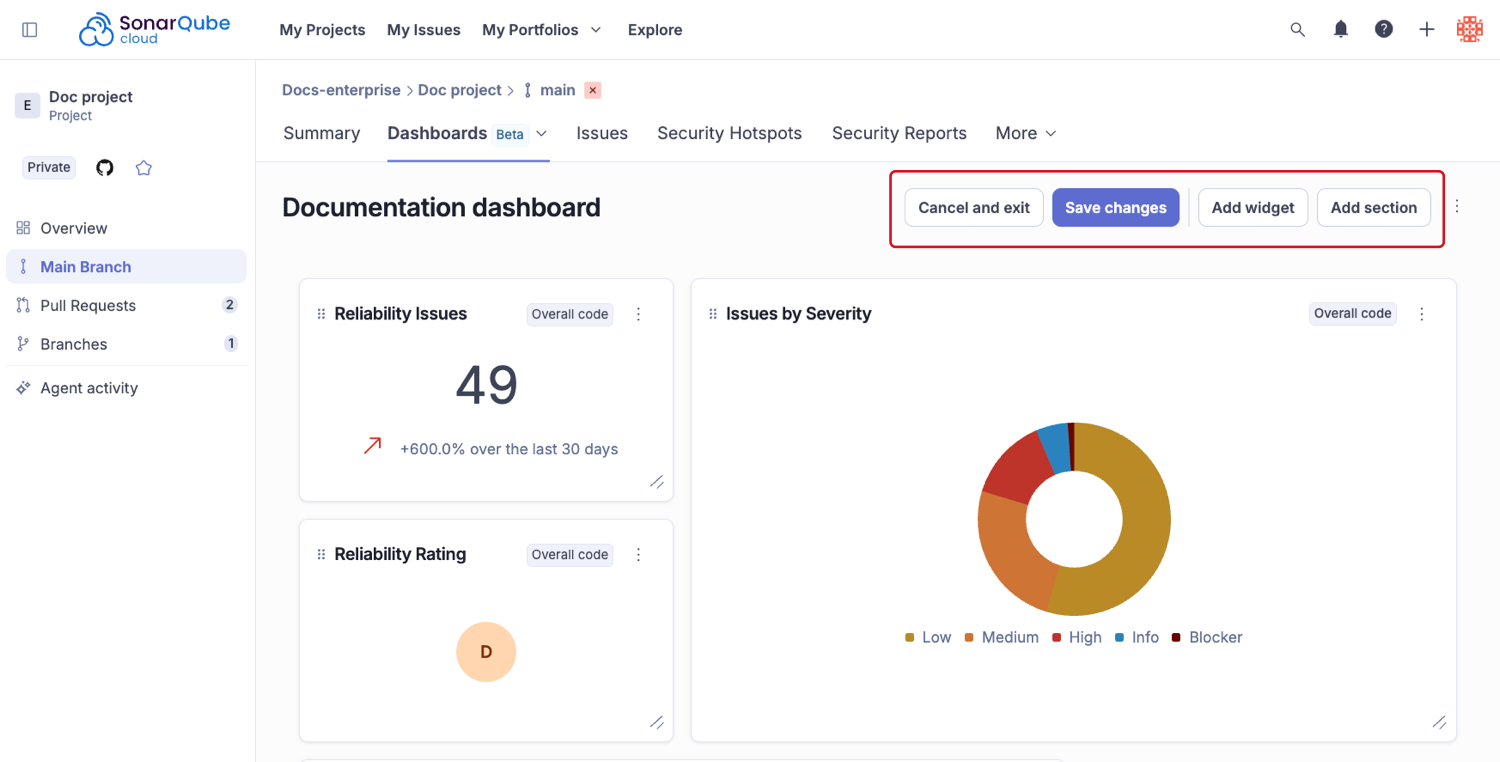Screen dimensions: 1500x762
Task: Open the search magnifier icon
Action: [x=1297, y=30]
